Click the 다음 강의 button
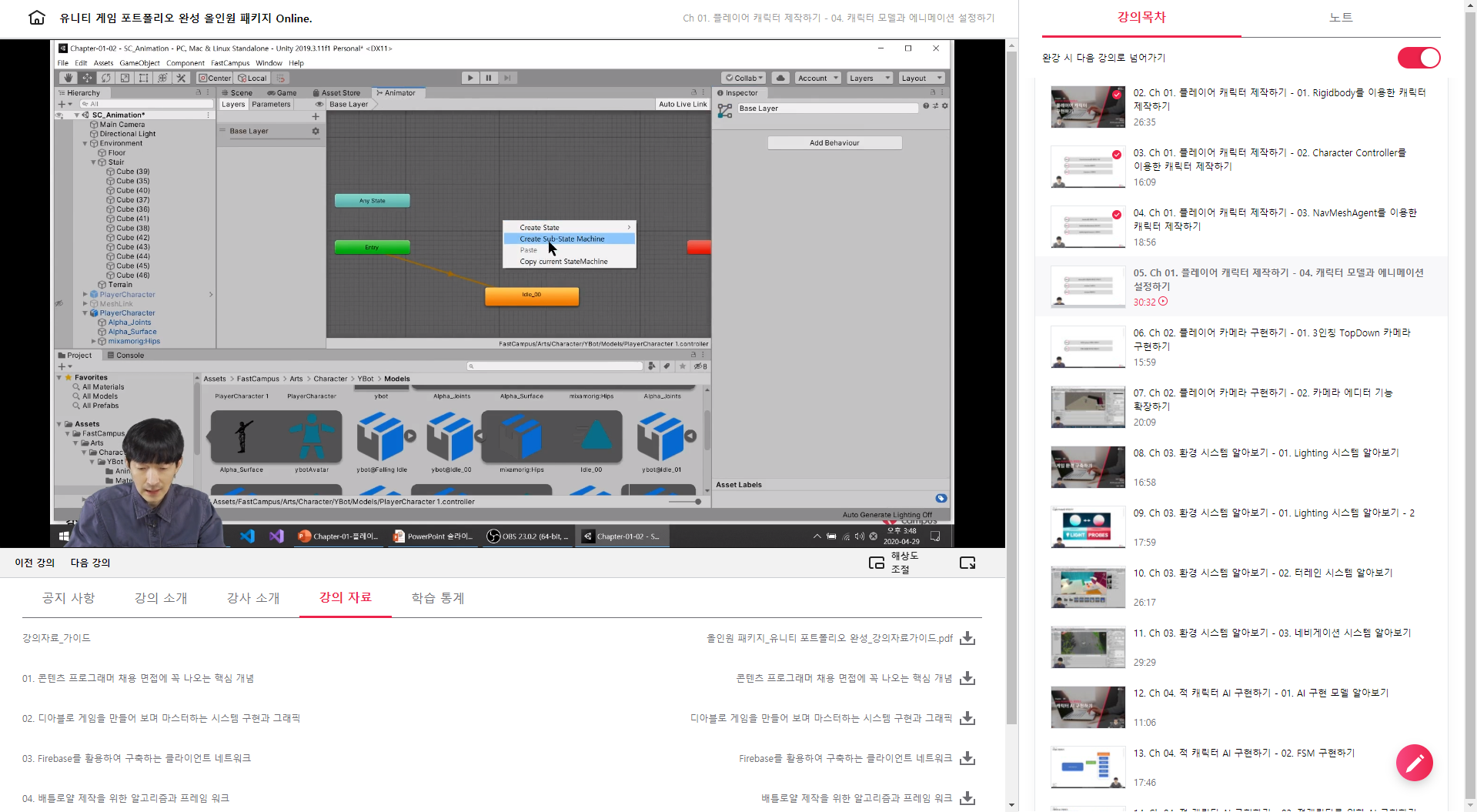 pos(90,563)
